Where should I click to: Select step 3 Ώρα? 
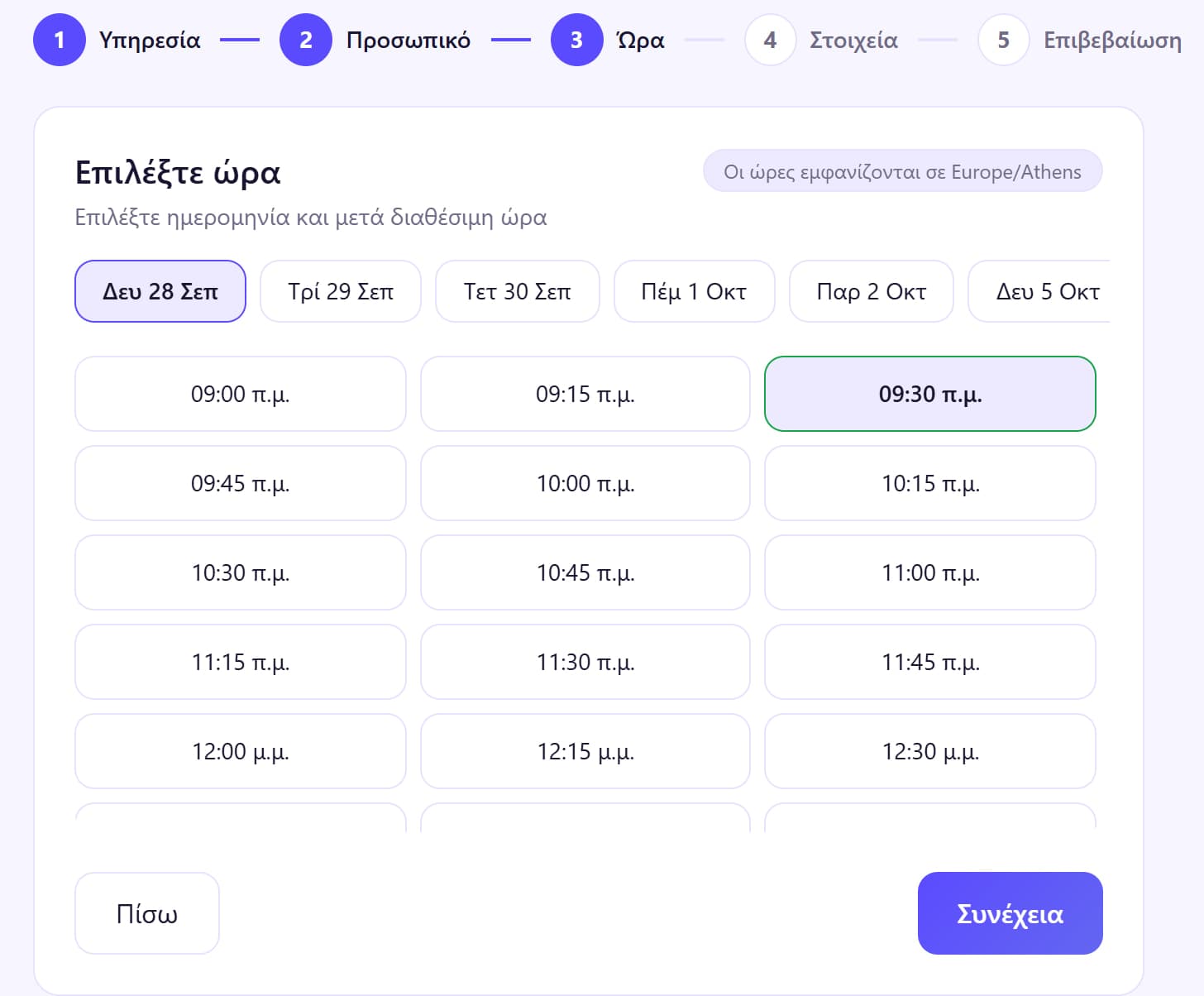pyautogui.click(x=608, y=40)
